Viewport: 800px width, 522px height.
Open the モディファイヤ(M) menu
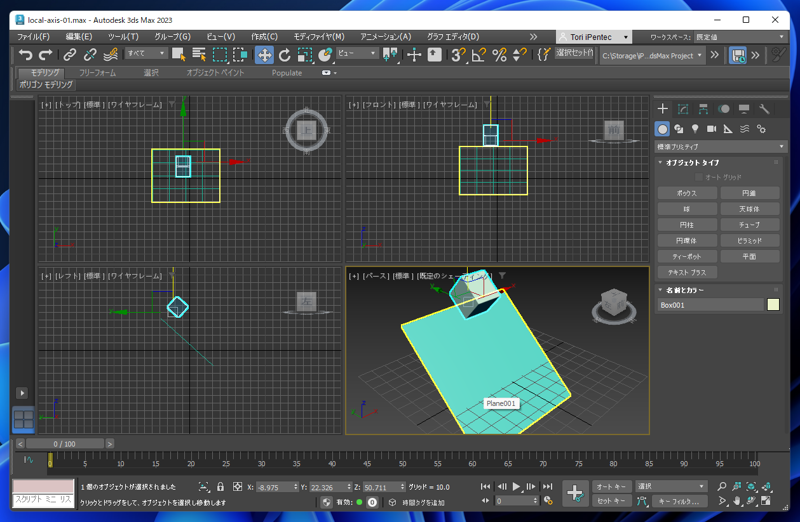[319, 37]
